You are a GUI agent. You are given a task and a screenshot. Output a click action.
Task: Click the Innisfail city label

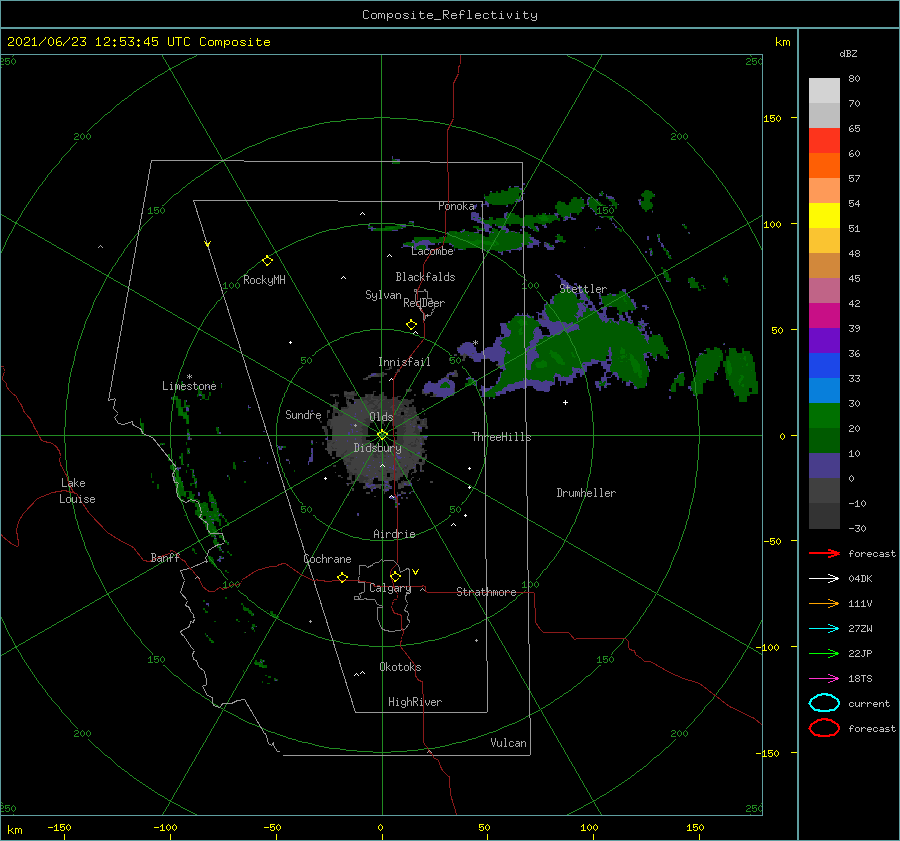coord(404,362)
